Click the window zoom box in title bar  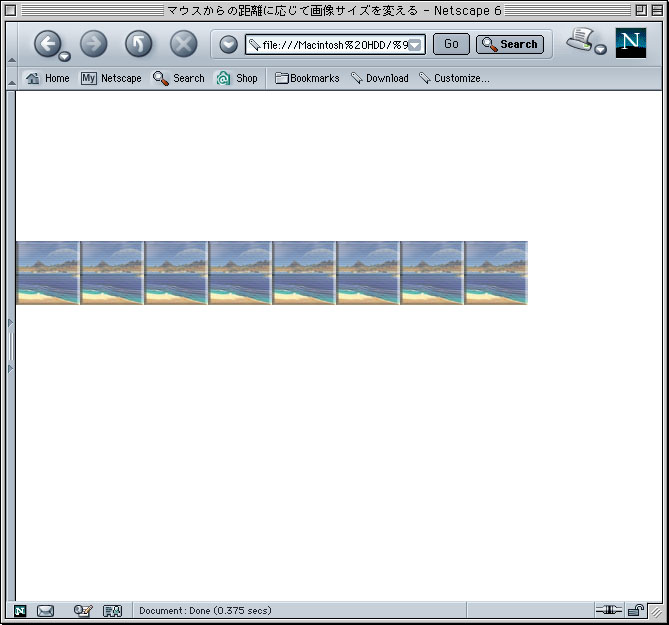pyautogui.click(x=641, y=10)
